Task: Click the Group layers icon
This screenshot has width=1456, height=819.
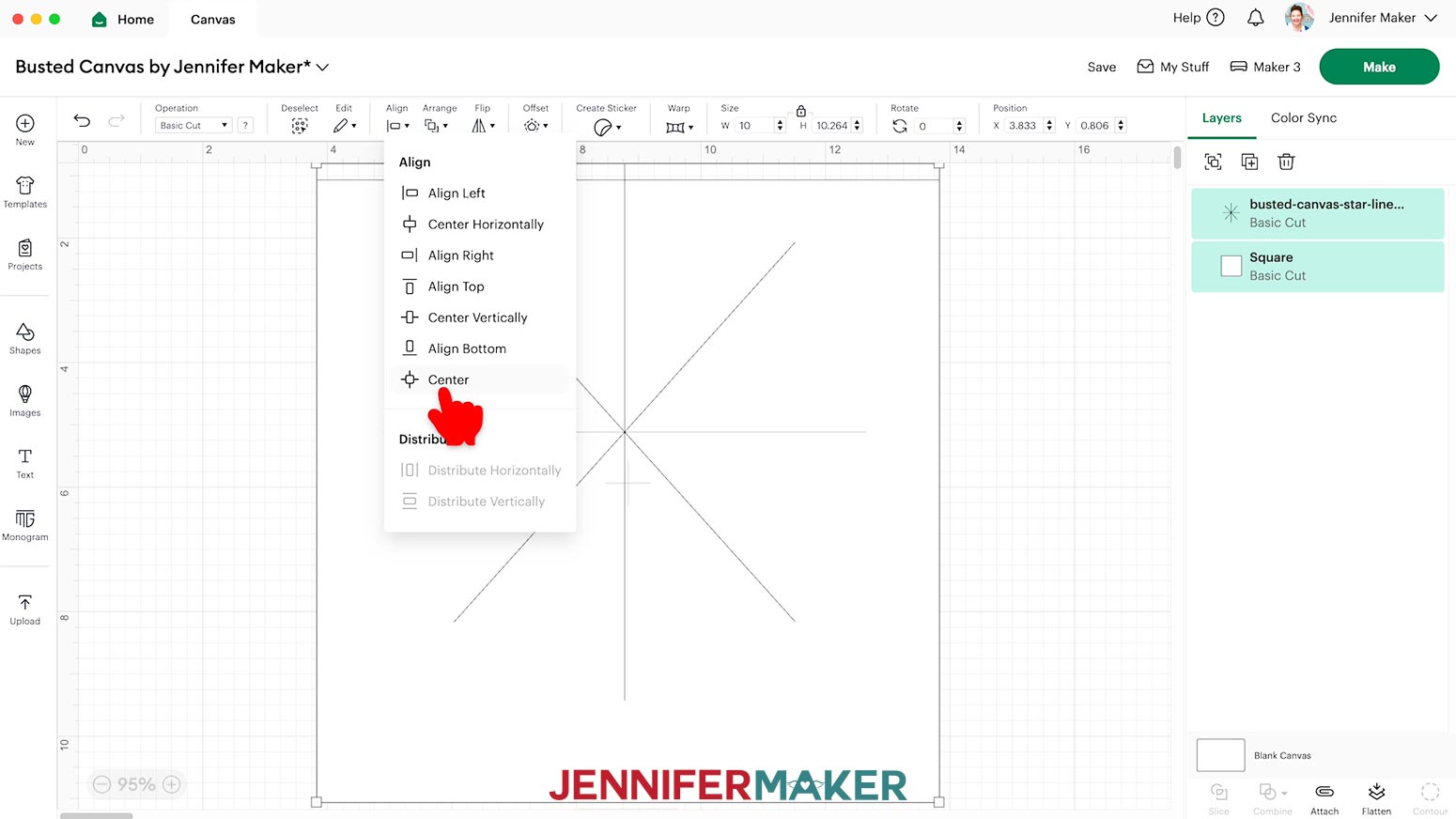Action: point(1213,162)
